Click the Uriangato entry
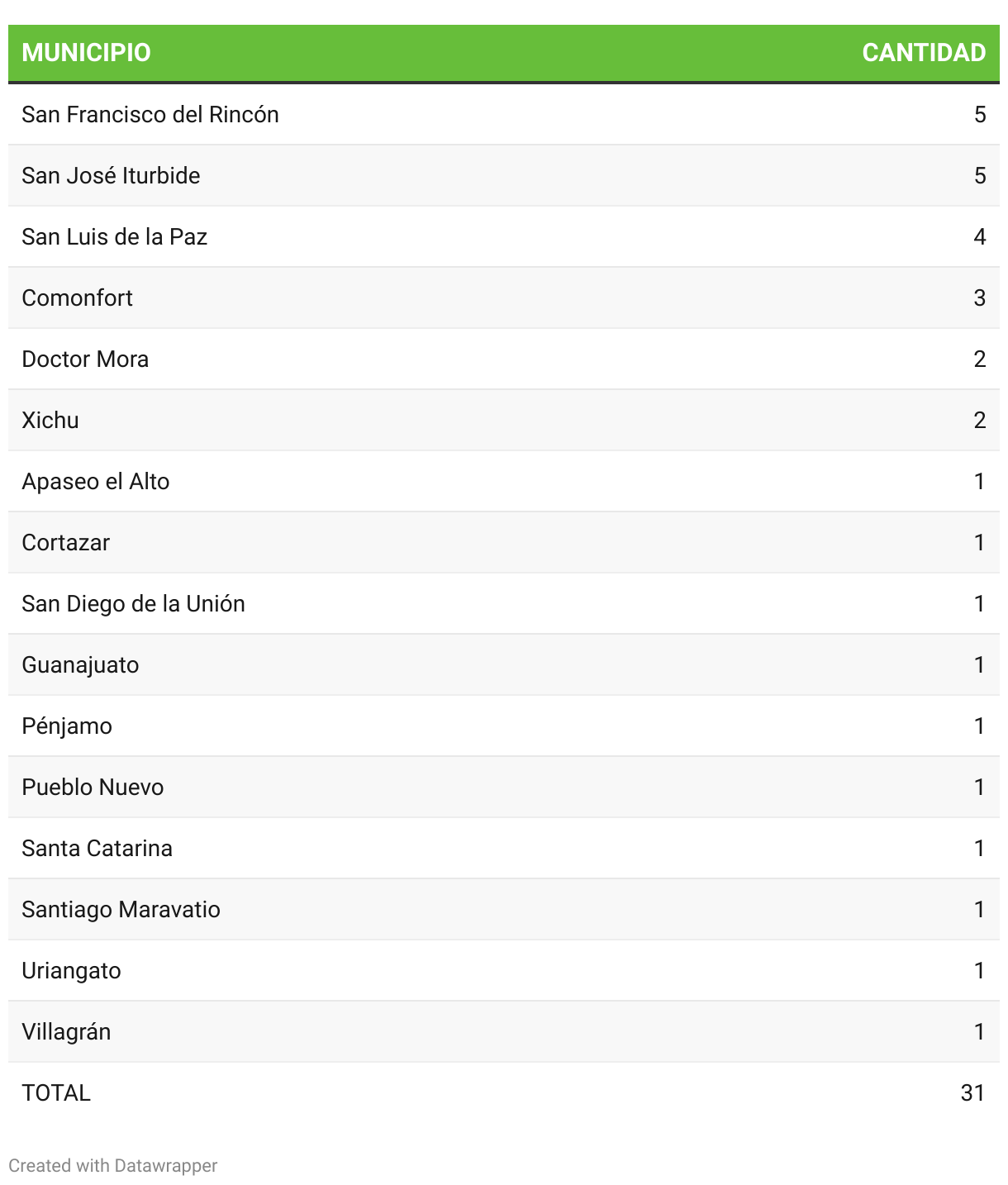Screen dimensions: 1008x1185 (71, 971)
